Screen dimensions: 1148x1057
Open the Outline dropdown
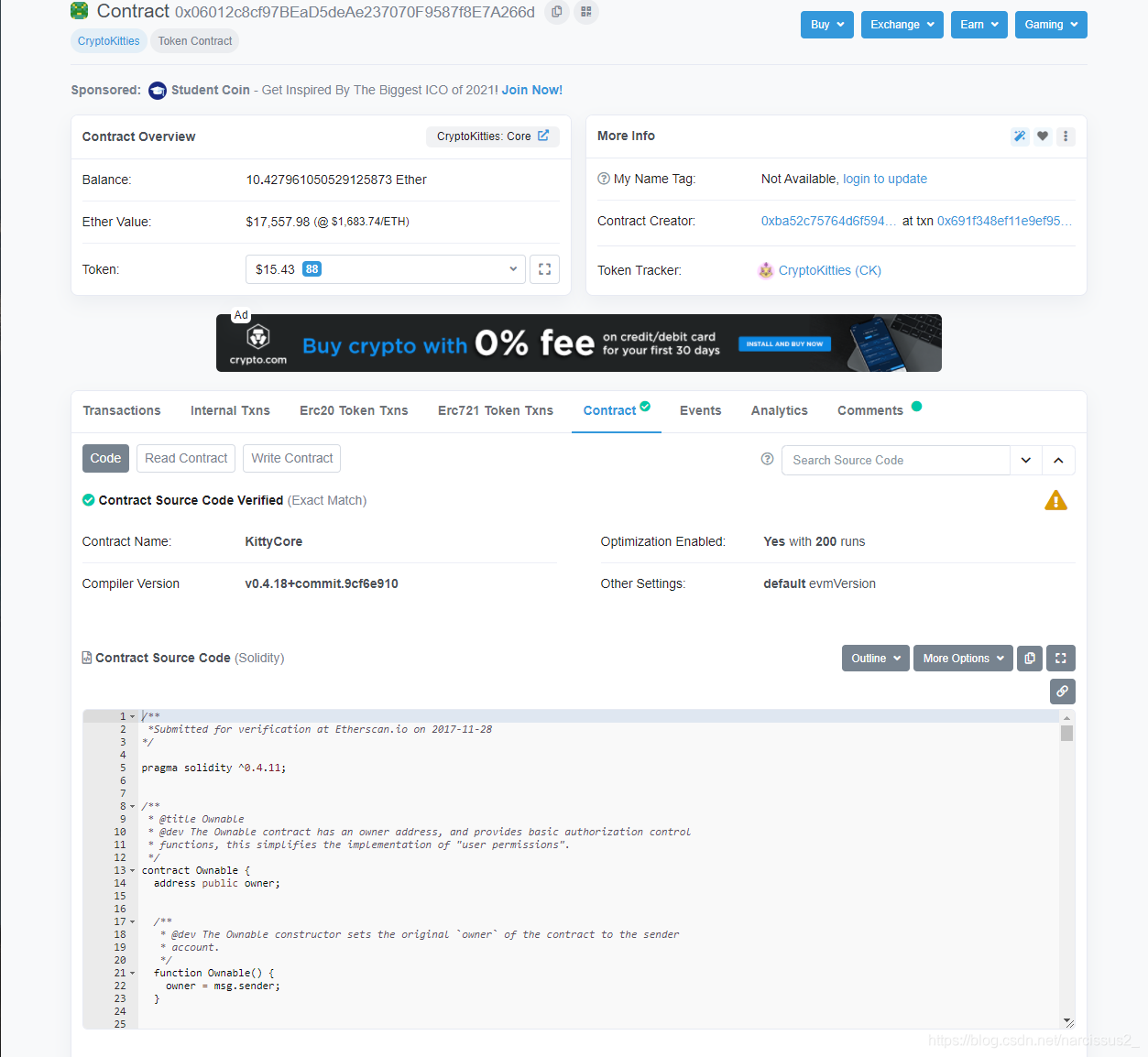876,659
